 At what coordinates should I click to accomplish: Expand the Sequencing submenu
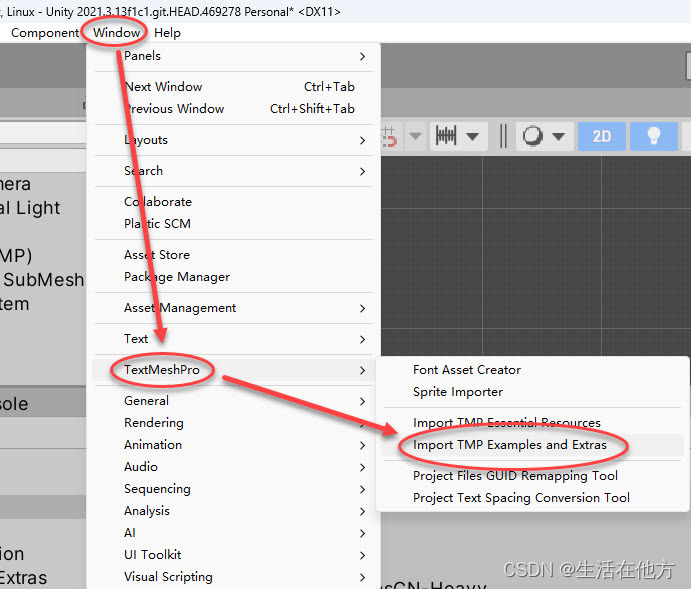point(234,489)
